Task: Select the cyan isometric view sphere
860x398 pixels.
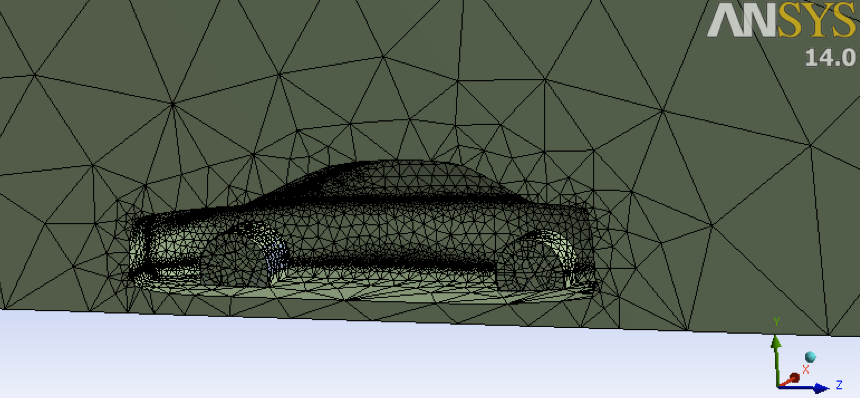Action: [x=810, y=357]
